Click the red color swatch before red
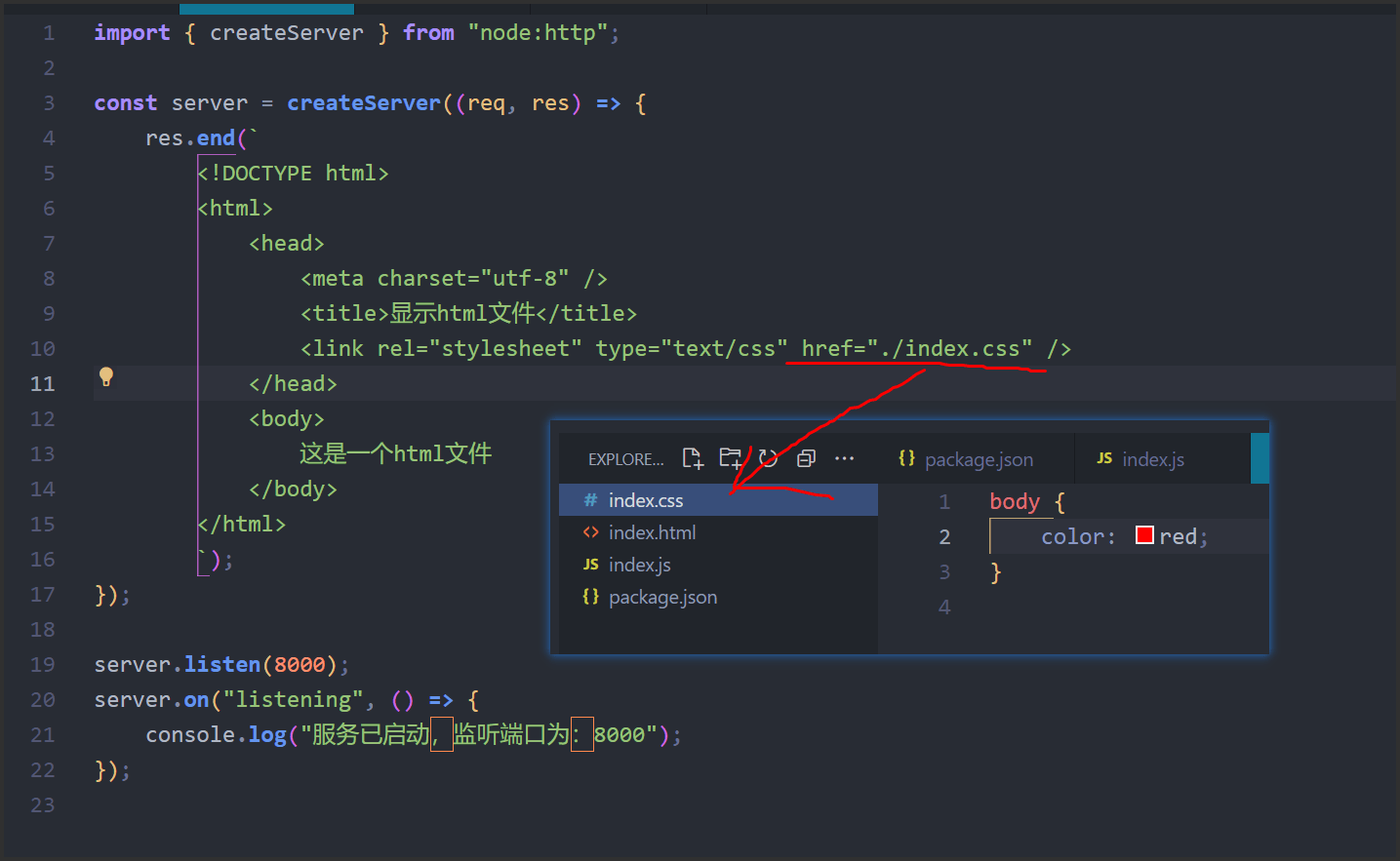Image resolution: width=1400 pixels, height=861 pixels. [1145, 535]
